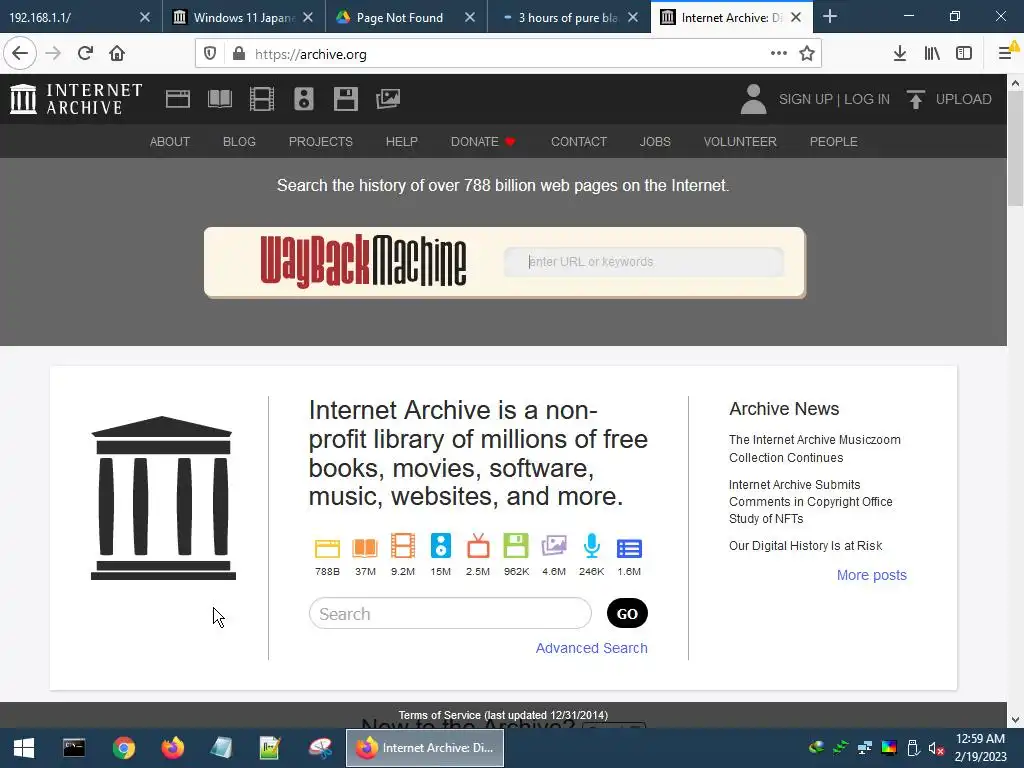Open the 4.6M images icon

[x=554, y=546]
